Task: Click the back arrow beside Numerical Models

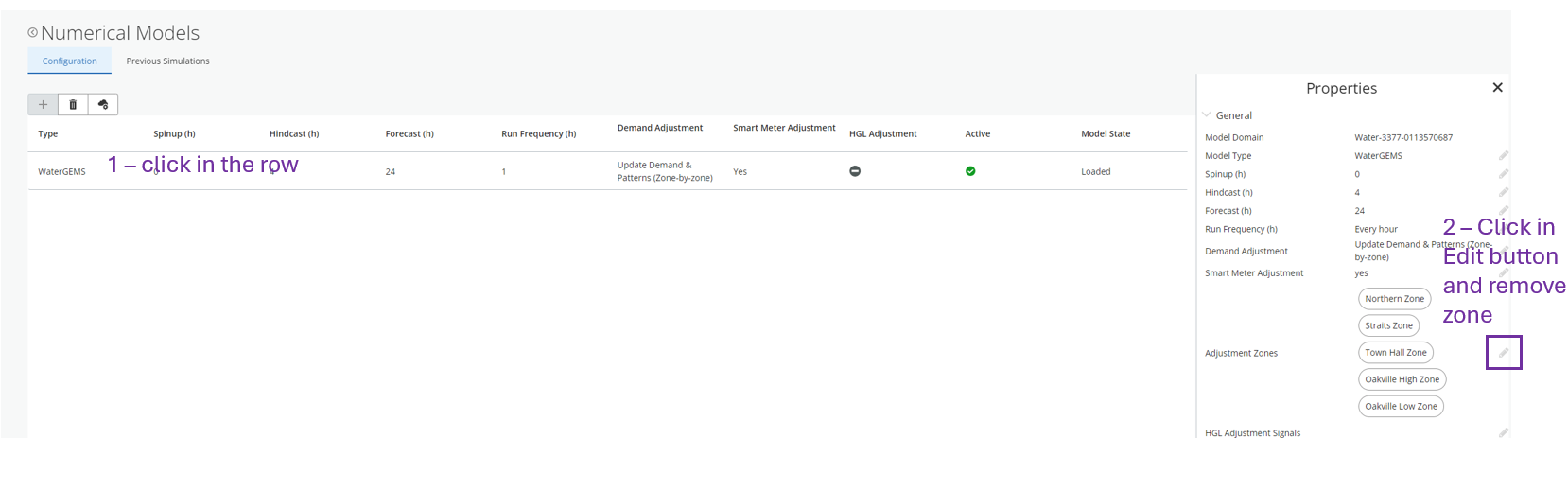Action: point(32,33)
